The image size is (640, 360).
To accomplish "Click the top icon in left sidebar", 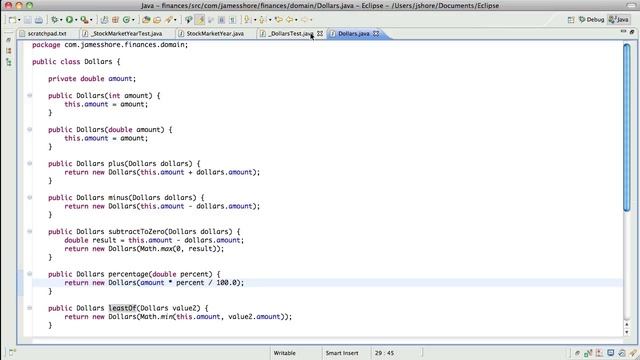I will [9, 40].
